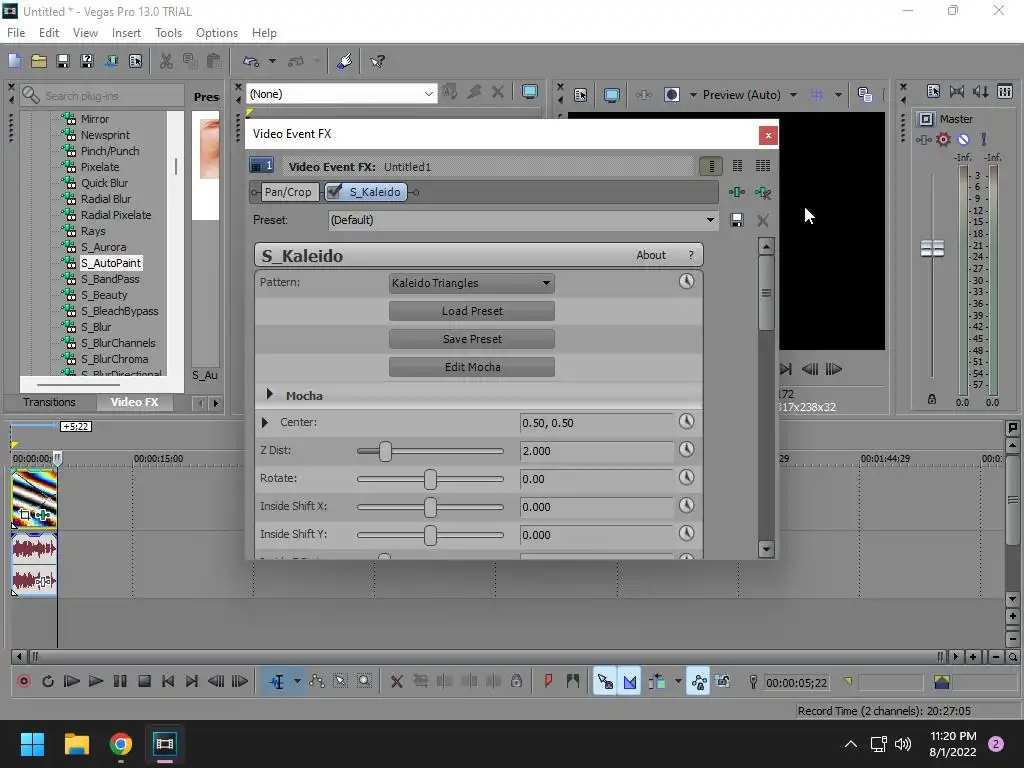Select the Zoom Edit tool
This screenshot has width=1024, height=768.
(x=364, y=682)
